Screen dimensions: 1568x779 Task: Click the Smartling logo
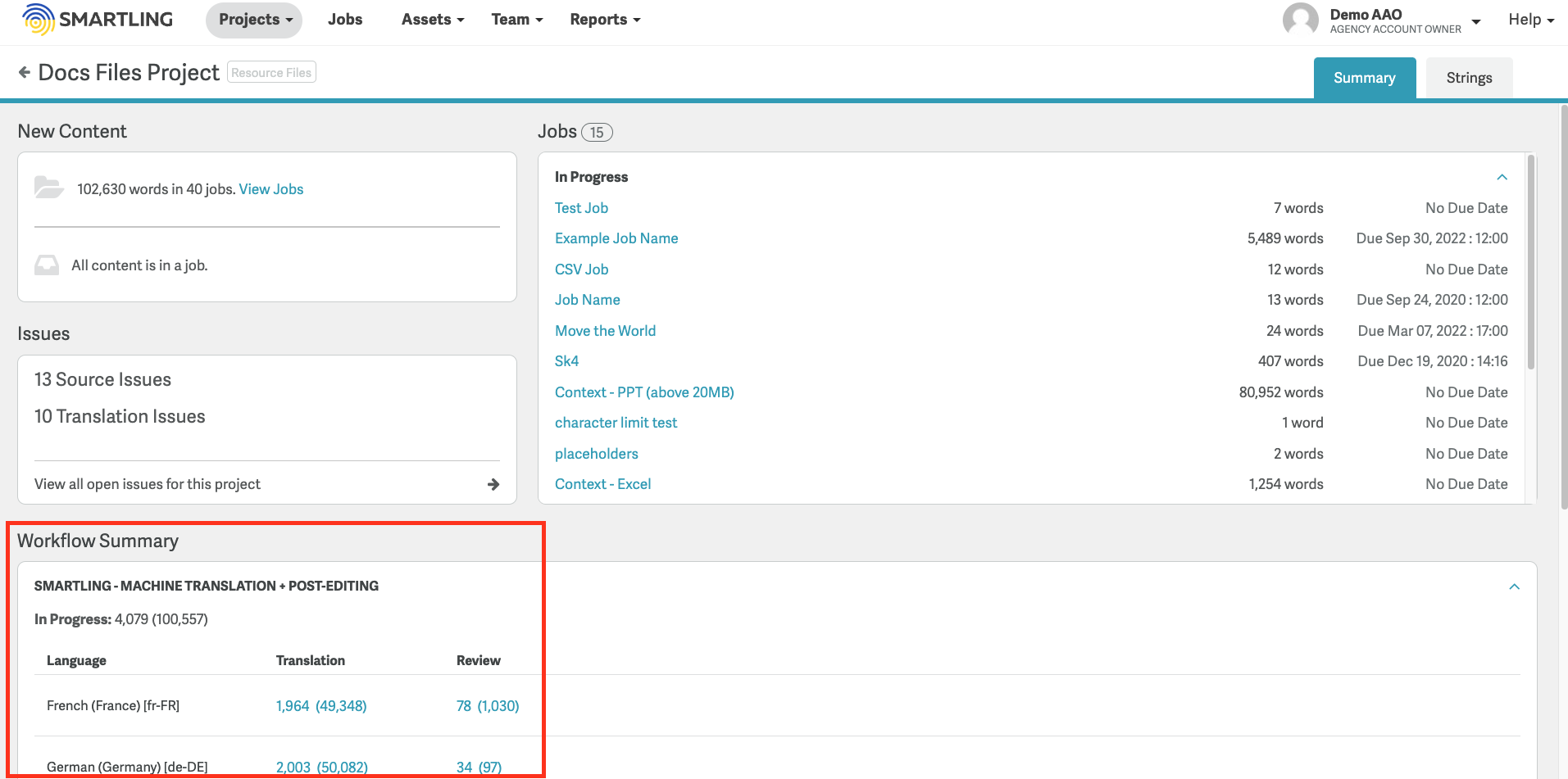click(98, 20)
